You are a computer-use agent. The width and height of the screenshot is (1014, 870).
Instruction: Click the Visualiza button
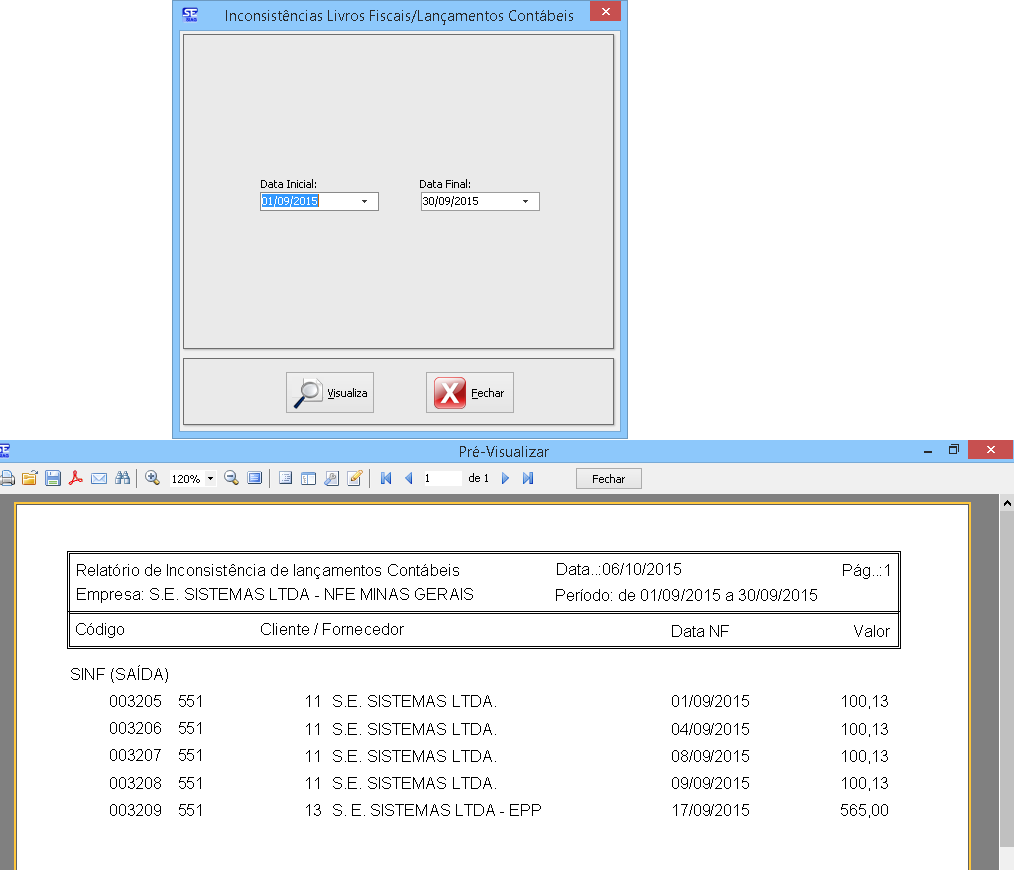330,393
